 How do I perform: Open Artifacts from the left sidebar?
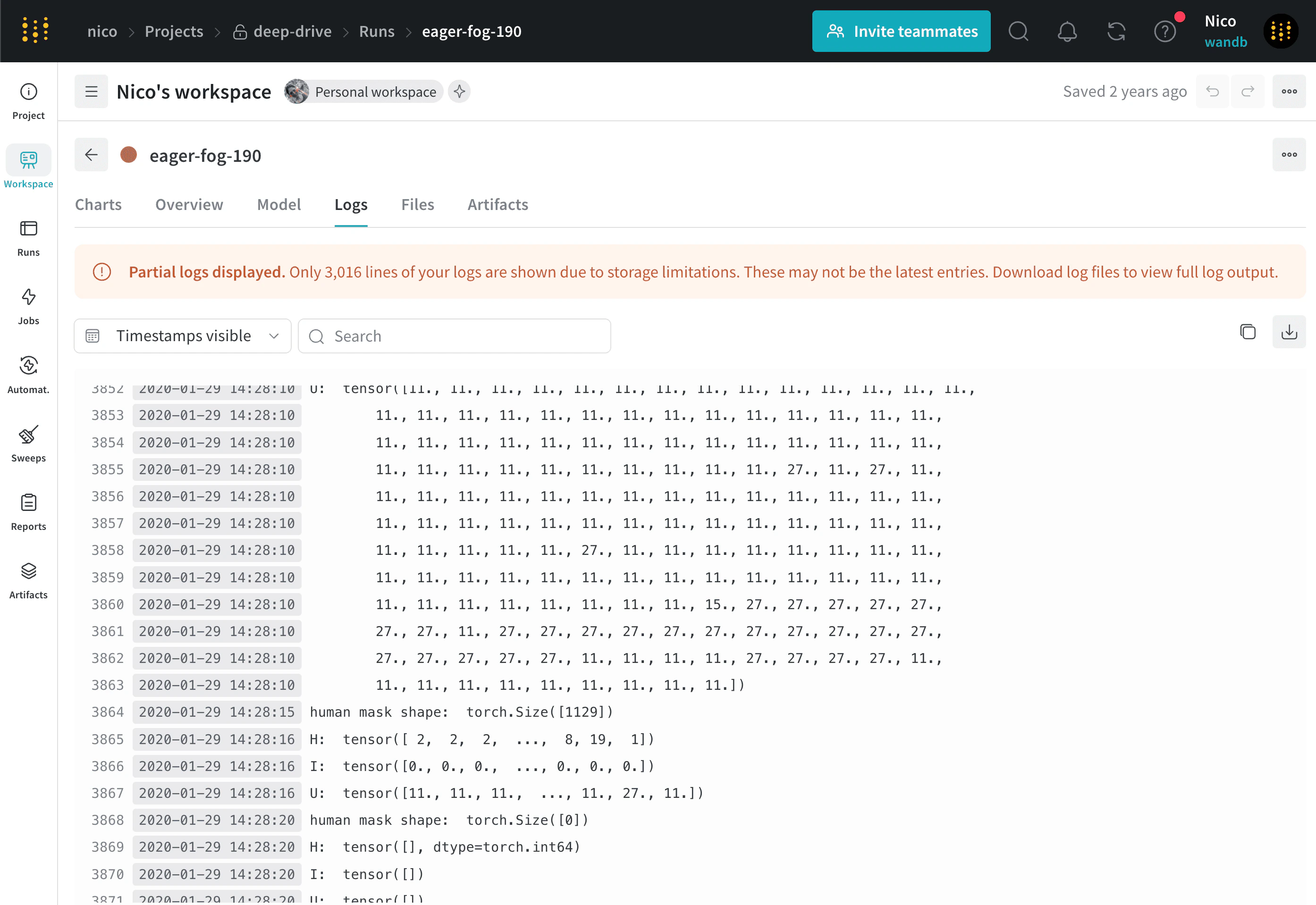(x=28, y=581)
